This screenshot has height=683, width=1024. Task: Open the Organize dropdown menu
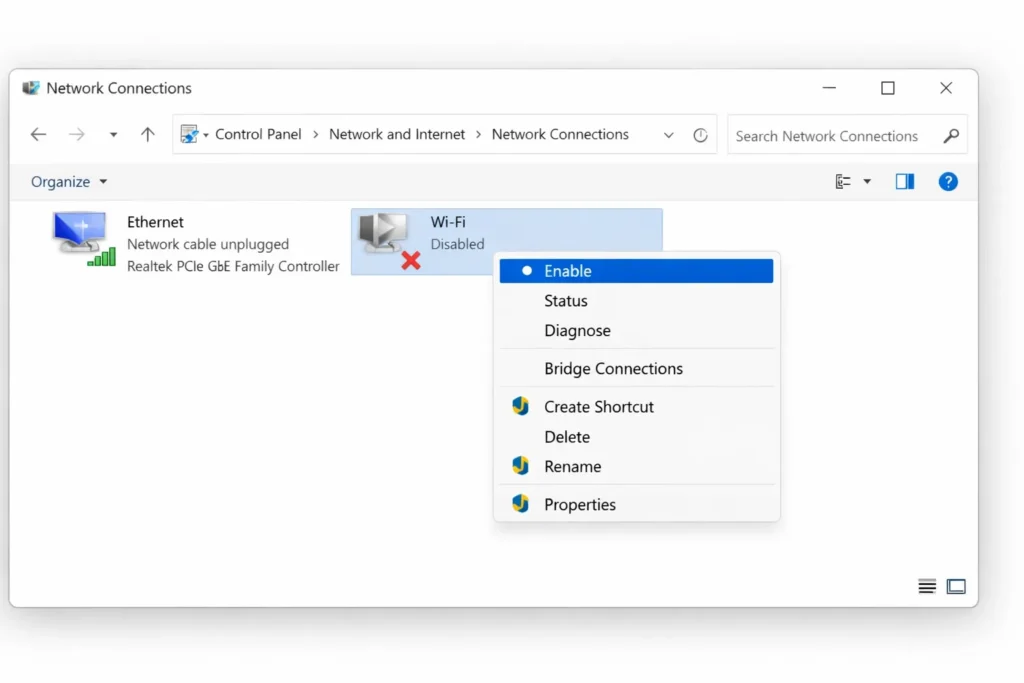coord(69,182)
